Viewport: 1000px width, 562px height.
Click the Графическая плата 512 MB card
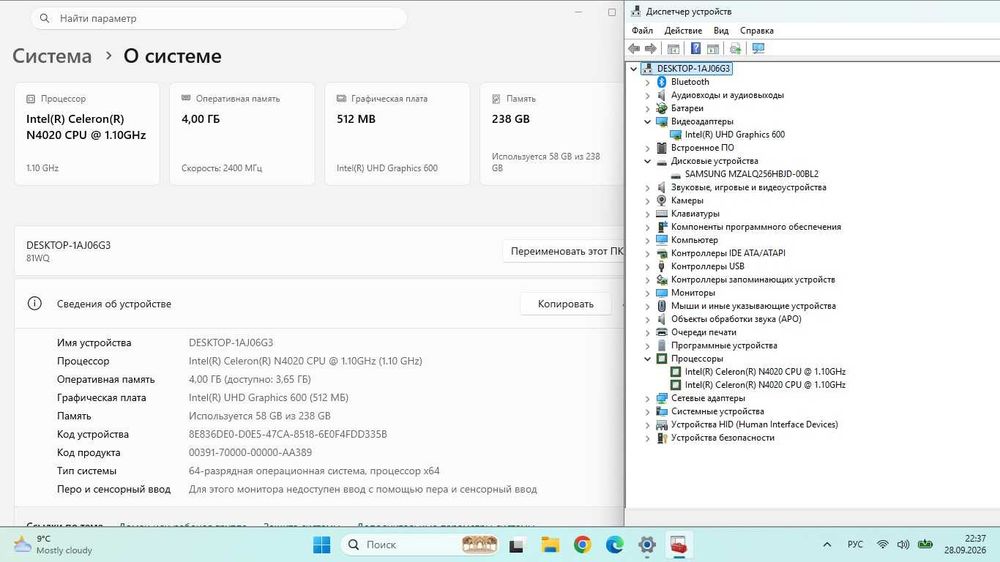(397, 134)
